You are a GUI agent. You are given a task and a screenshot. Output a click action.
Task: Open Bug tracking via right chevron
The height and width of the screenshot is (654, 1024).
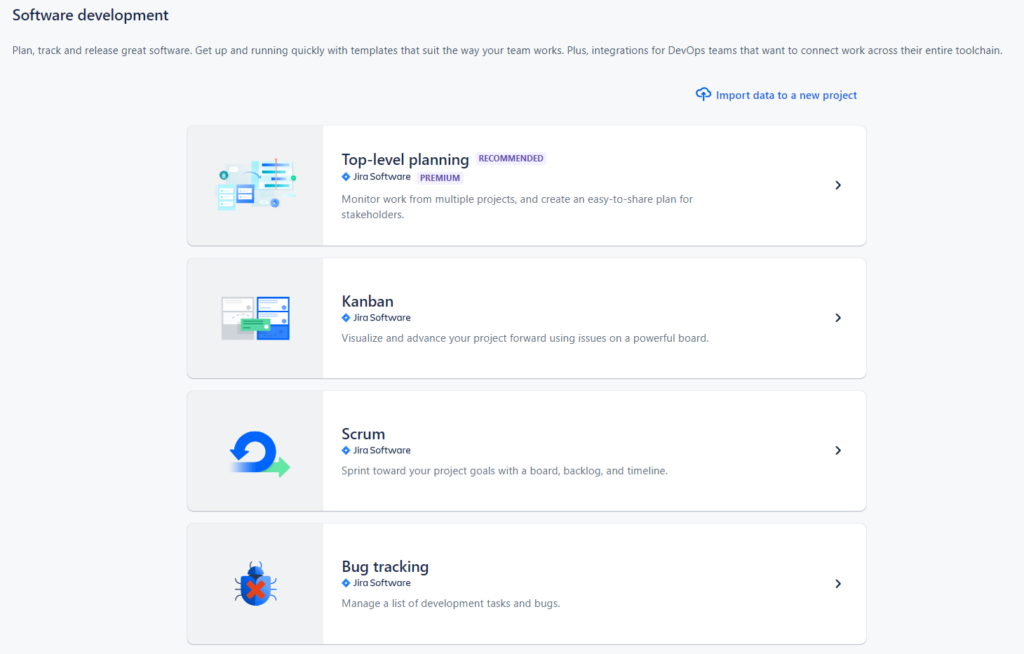(838, 584)
